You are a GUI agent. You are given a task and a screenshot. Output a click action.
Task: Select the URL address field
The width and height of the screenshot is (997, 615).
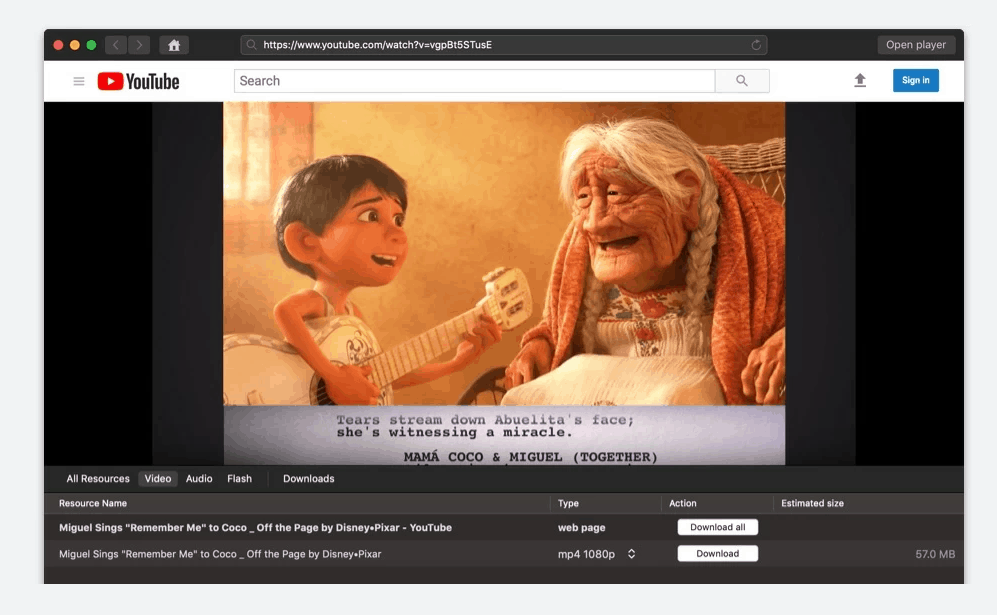point(504,45)
